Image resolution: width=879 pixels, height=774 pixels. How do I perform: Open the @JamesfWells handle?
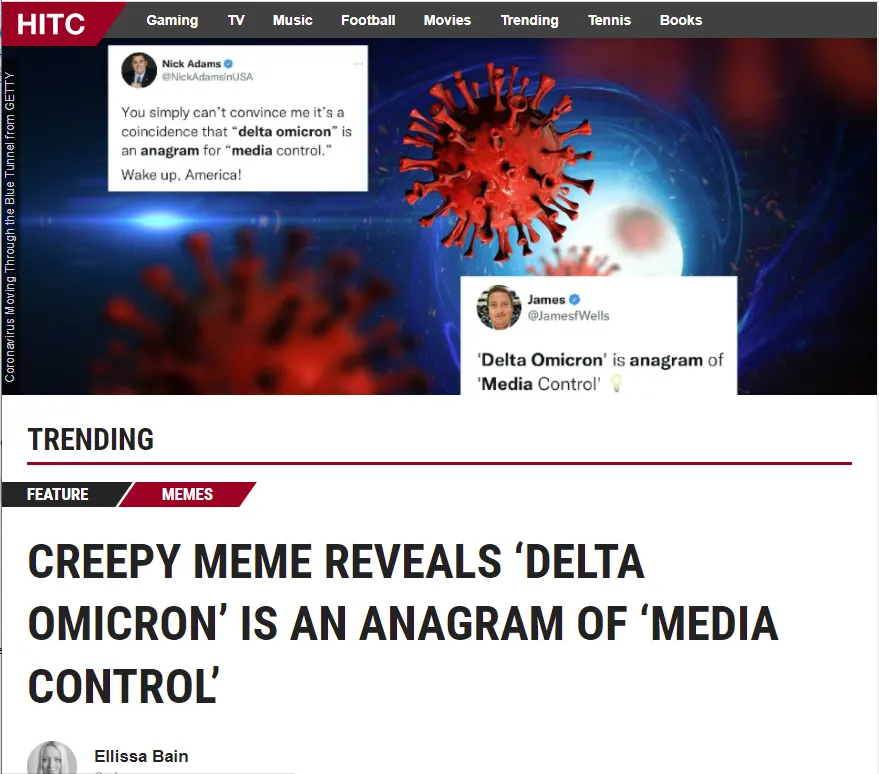568,316
